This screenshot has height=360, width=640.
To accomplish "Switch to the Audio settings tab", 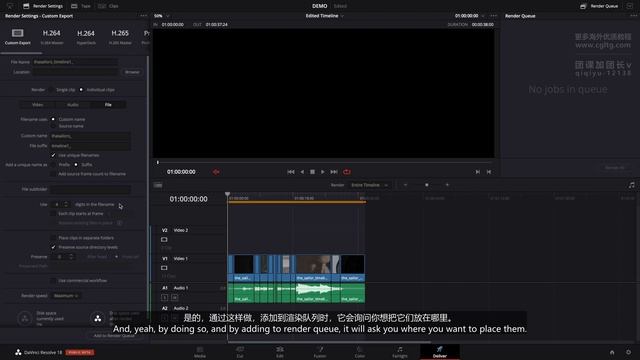I will pos(73,105).
